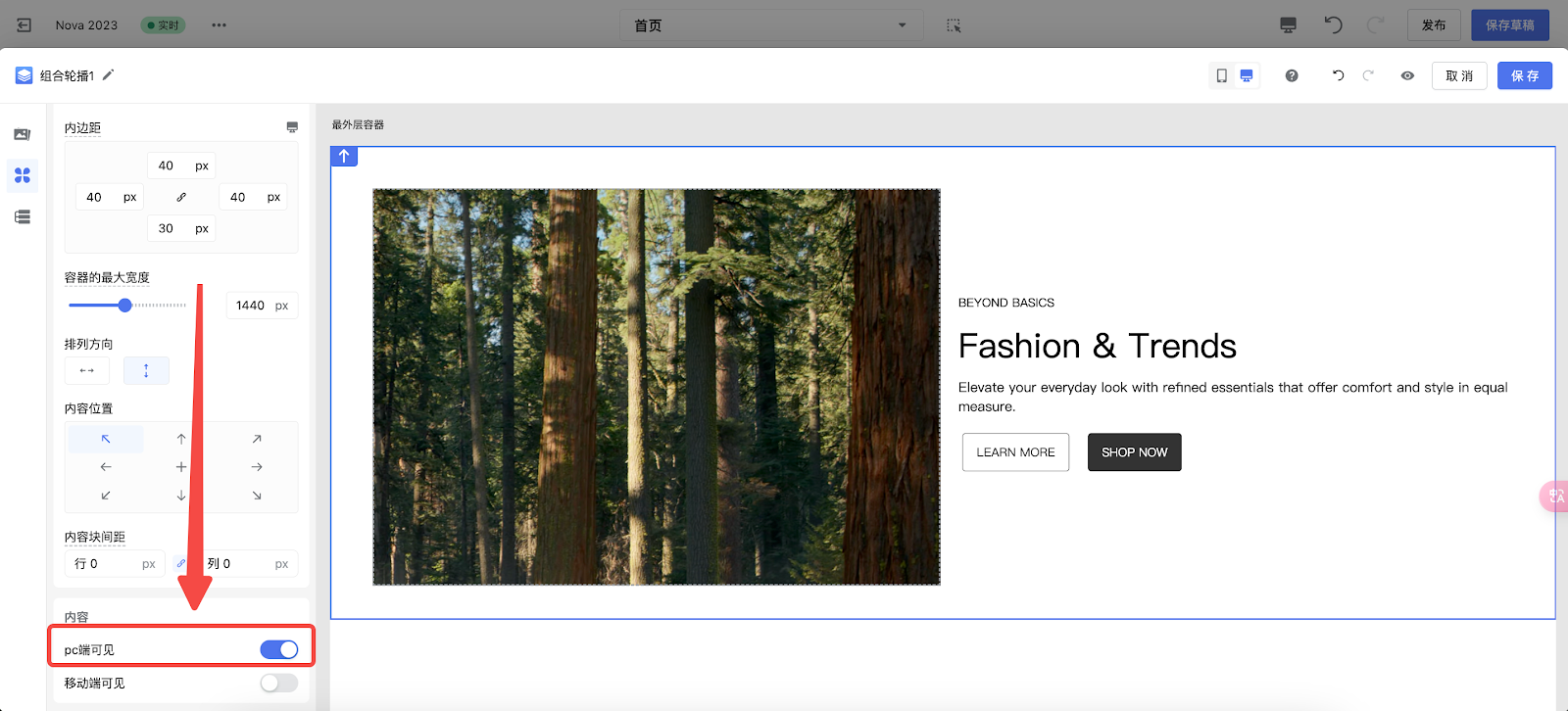Image resolution: width=1568 pixels, height=711 pixels.
Task: Open the list layers sidebar tab
Action: pos(23,216)
